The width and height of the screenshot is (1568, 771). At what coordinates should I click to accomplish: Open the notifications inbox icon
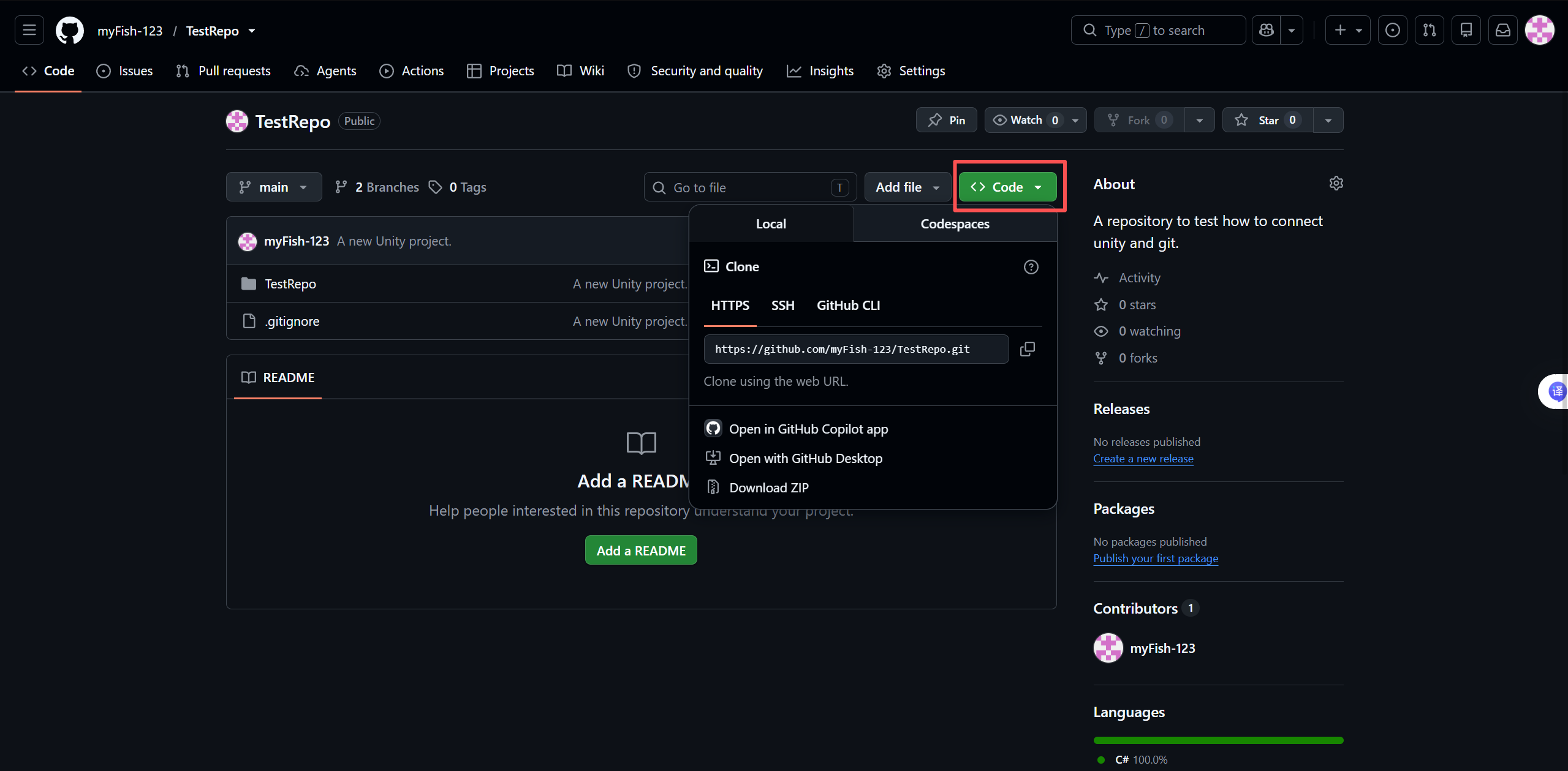[1502, 30]
